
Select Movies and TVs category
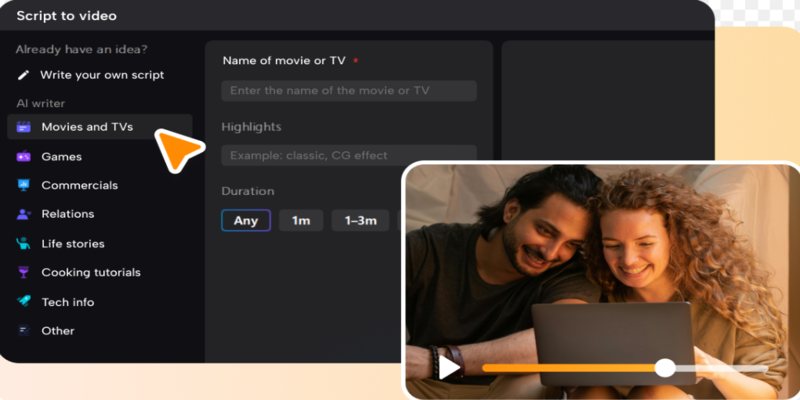(x=100, y=127)
